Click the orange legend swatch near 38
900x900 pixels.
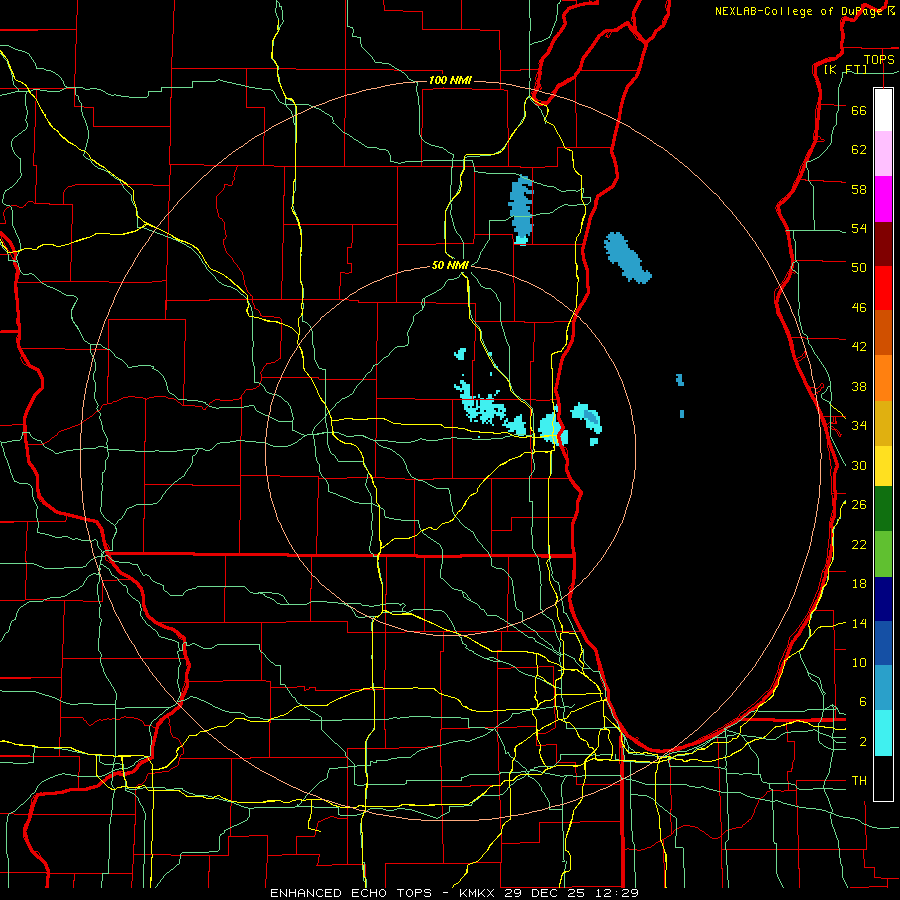click(883, 378)
